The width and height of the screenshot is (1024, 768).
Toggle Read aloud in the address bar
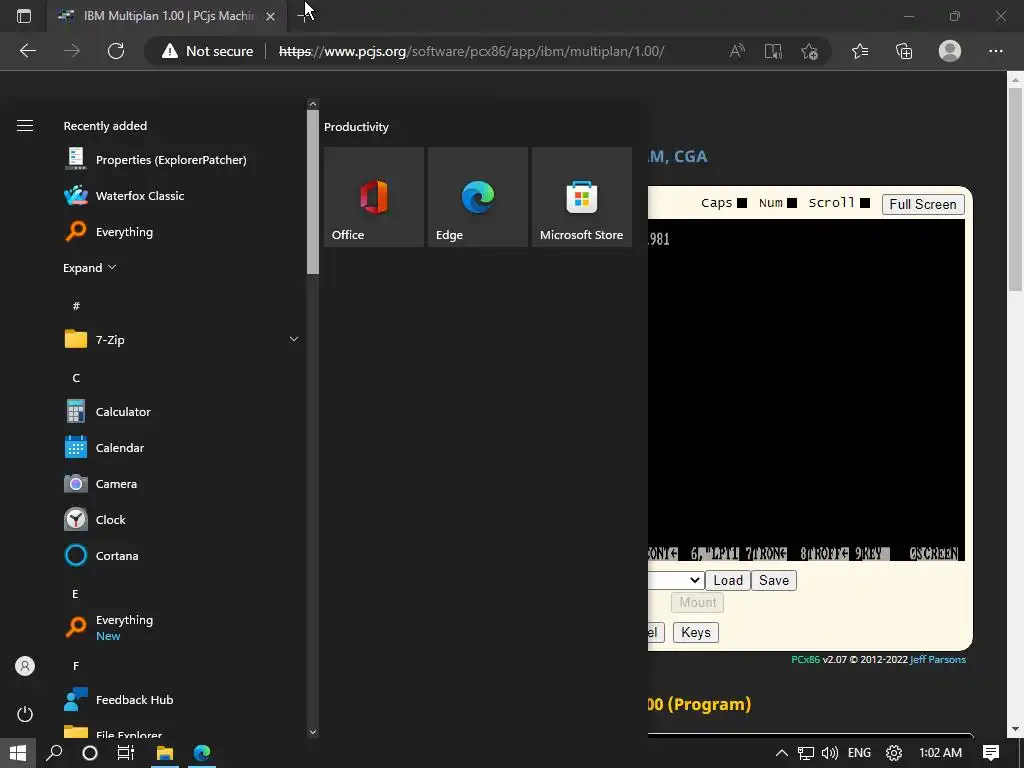click(737, 51)
